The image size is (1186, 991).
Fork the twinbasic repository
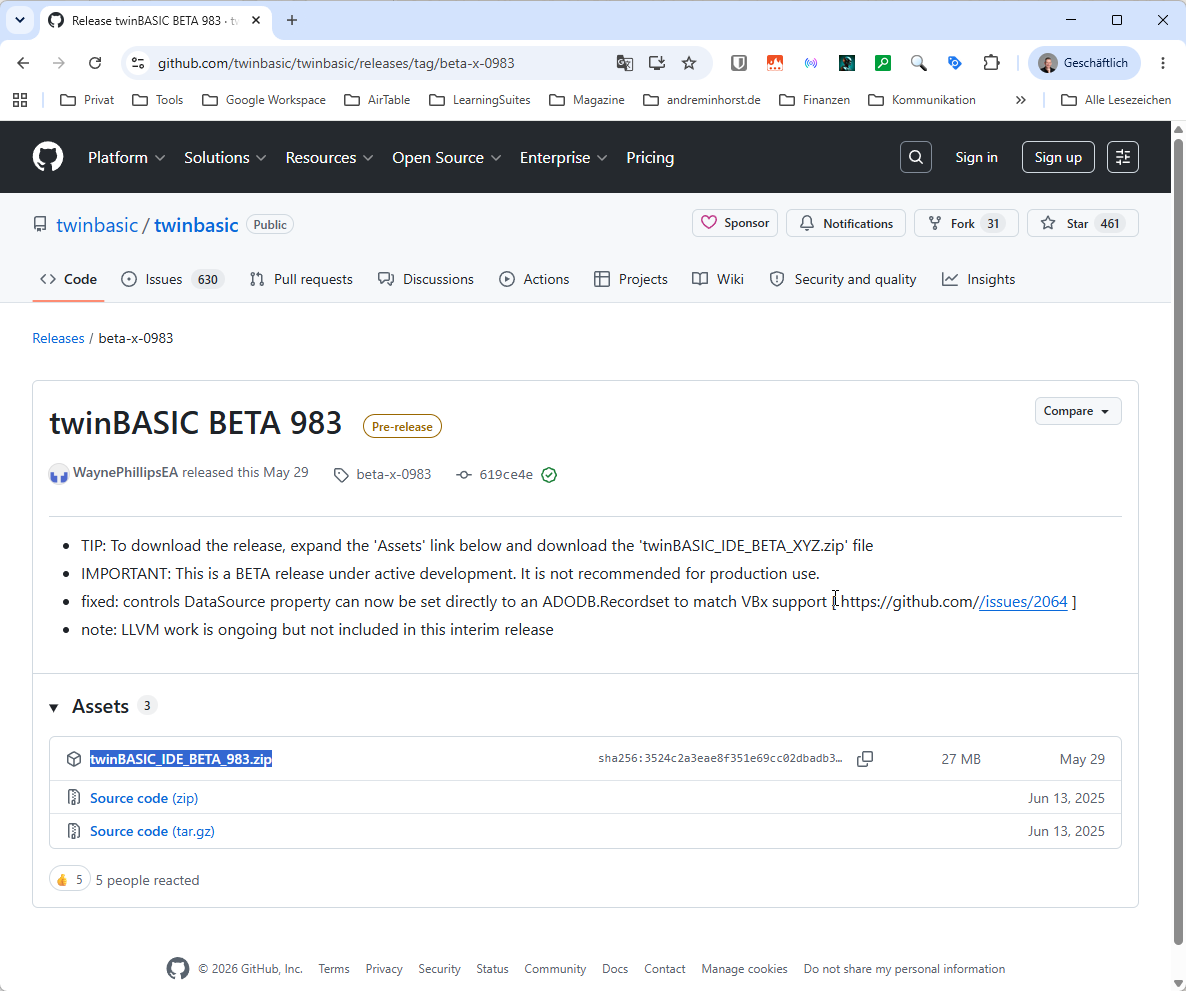966,223
